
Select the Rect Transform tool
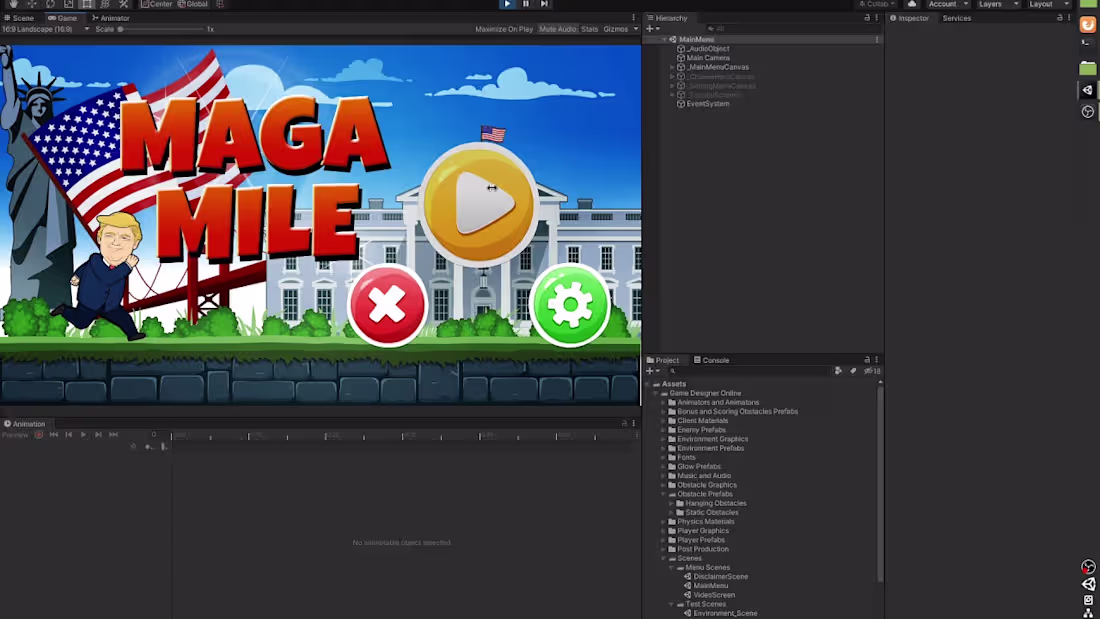87,5
